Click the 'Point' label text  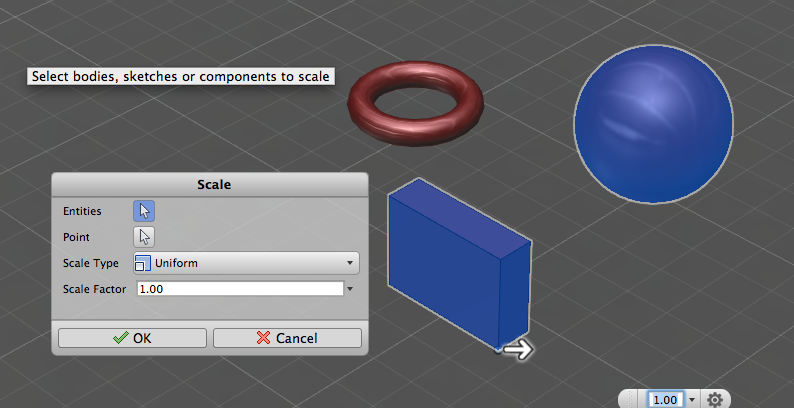[x=76, y=237]
